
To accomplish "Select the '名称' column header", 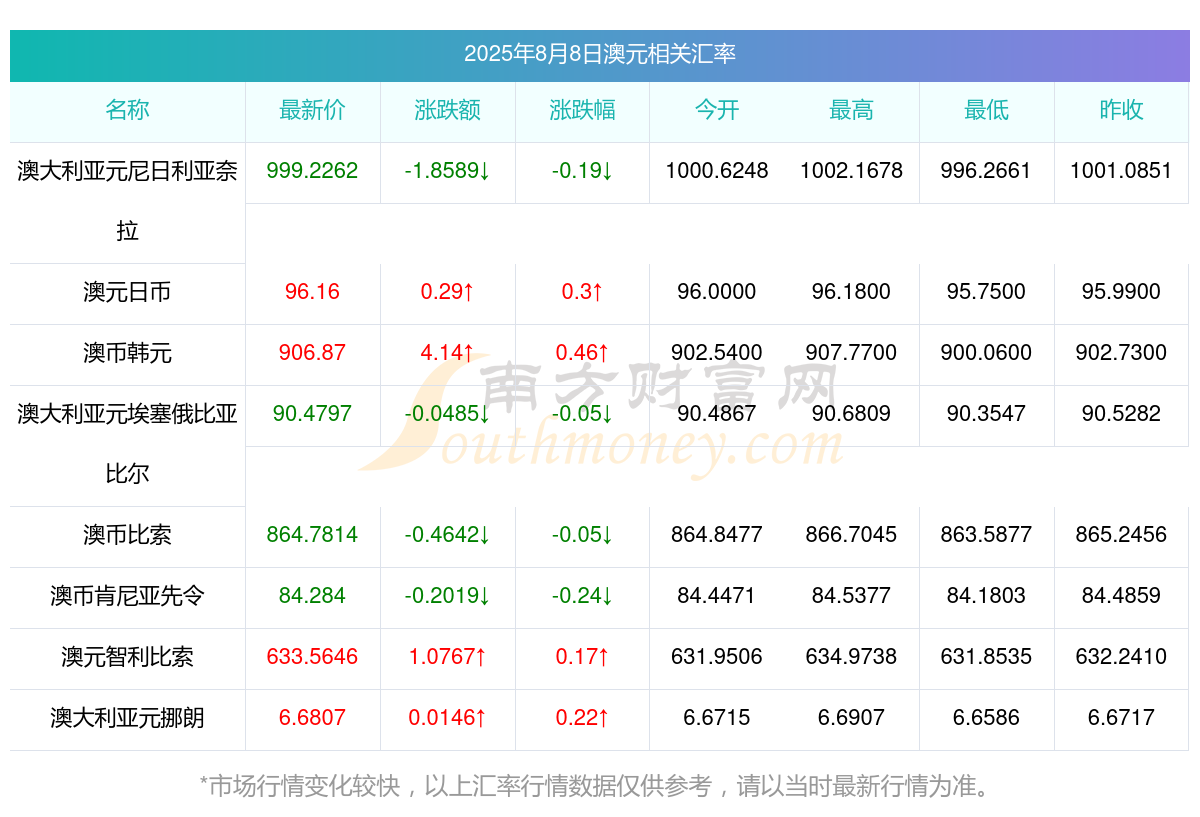I will (x=128, y=110).
